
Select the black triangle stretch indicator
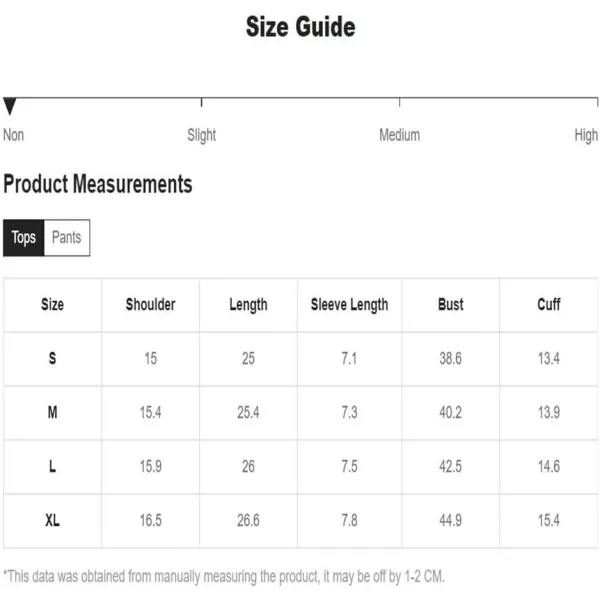(10, 106)
